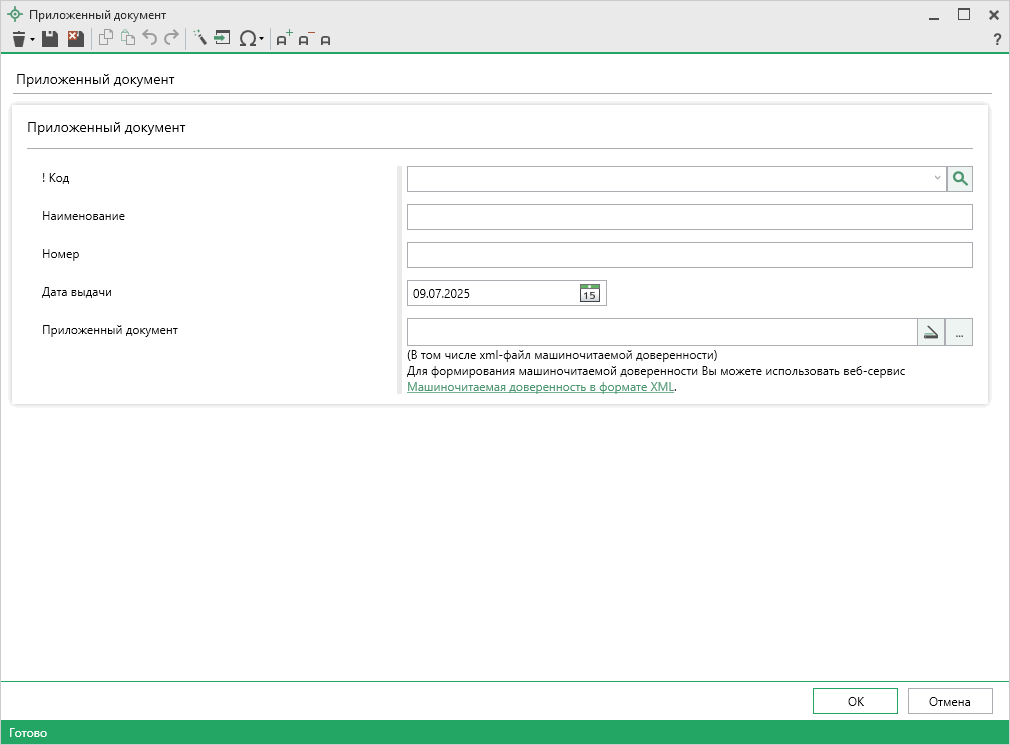Click the import arrow icon in toolbar
Image resolution: width=1010 pixels, height=745 pixels.
click(x=222, y=39)
